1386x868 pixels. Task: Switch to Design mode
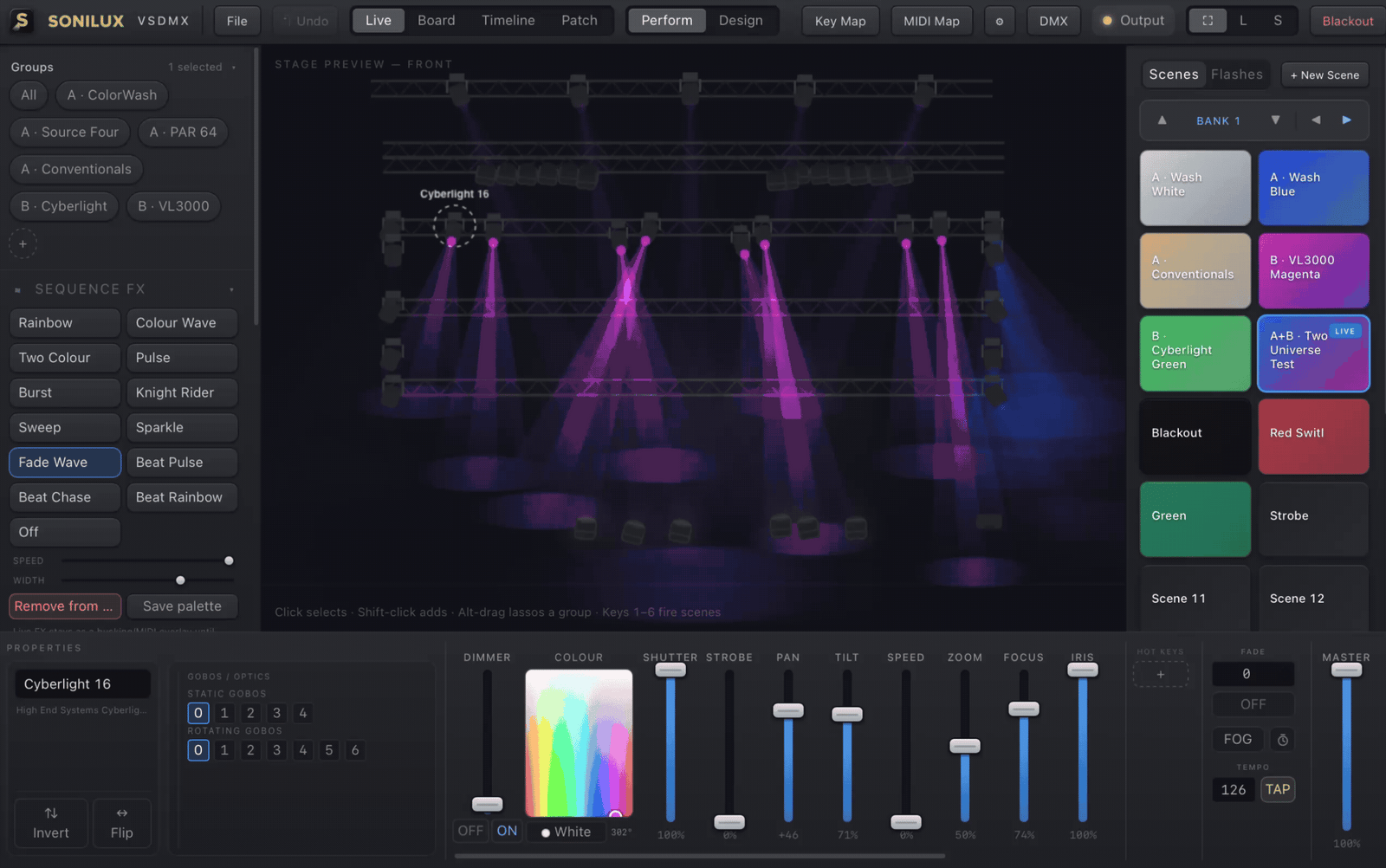point(741,21)
